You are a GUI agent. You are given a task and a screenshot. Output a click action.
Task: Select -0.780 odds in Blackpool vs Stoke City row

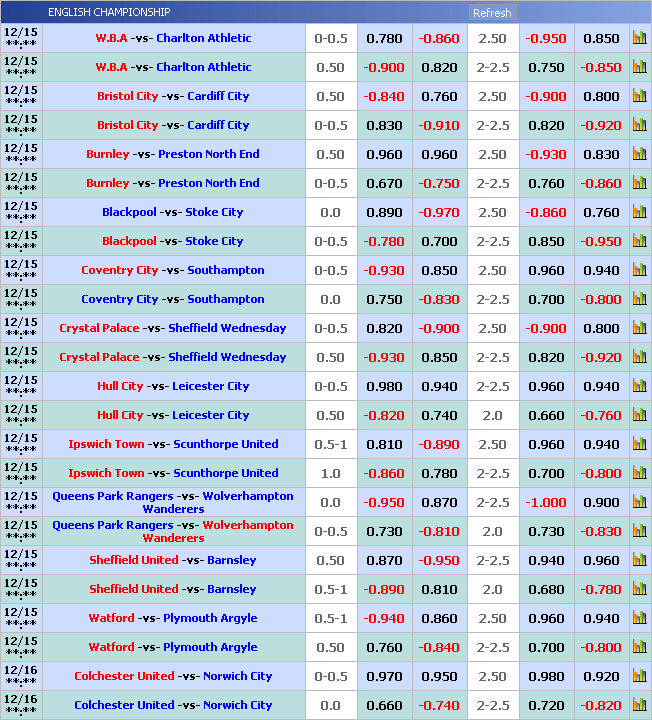coord(384,241)
